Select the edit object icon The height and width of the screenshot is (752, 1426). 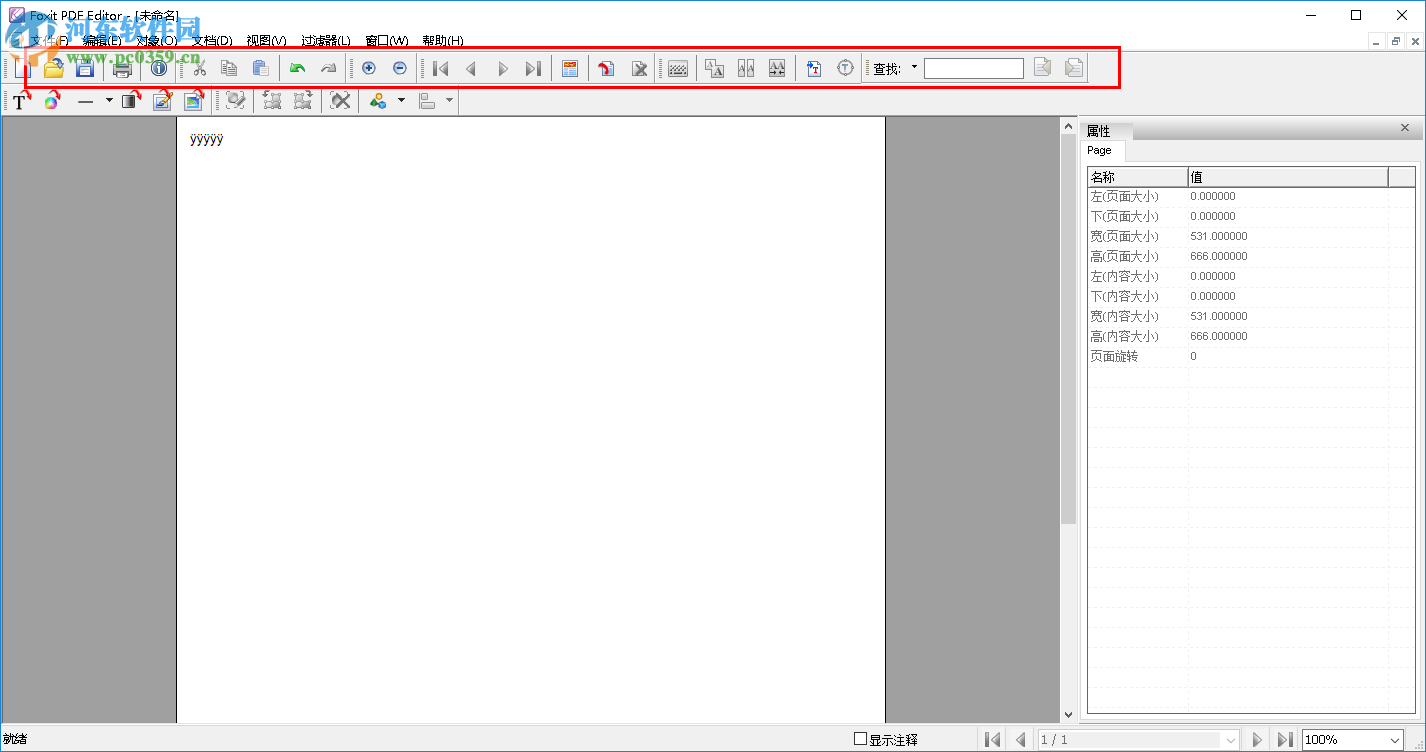162,100
